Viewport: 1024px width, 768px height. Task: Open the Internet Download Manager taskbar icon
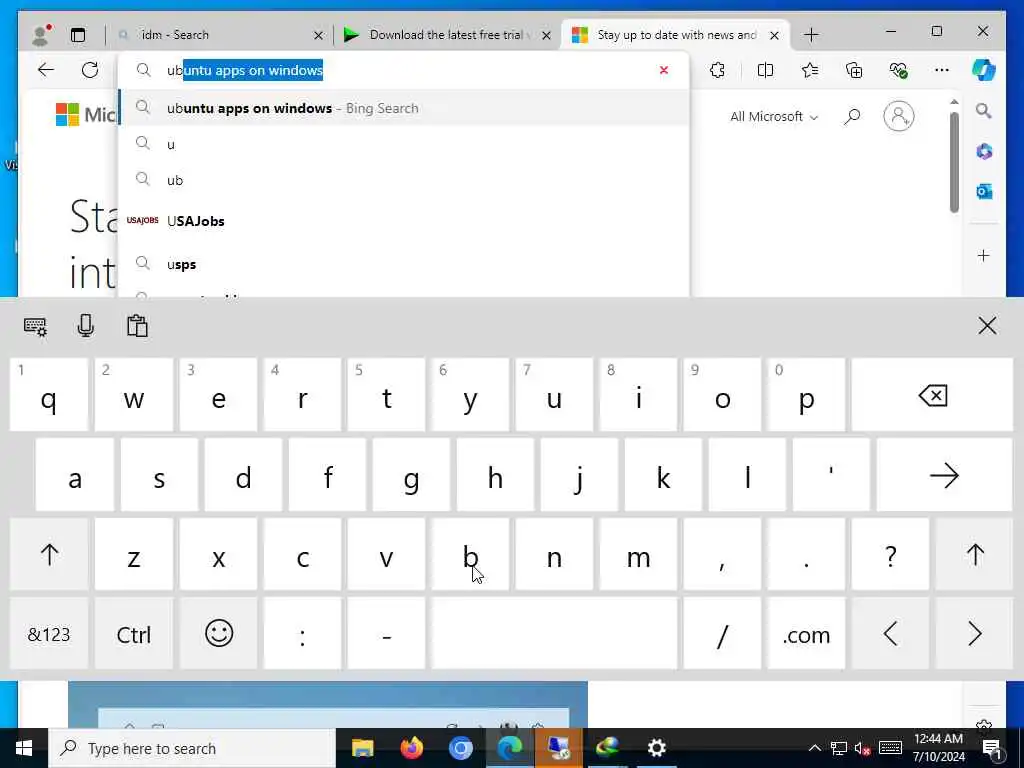click(x=607, y=748)
